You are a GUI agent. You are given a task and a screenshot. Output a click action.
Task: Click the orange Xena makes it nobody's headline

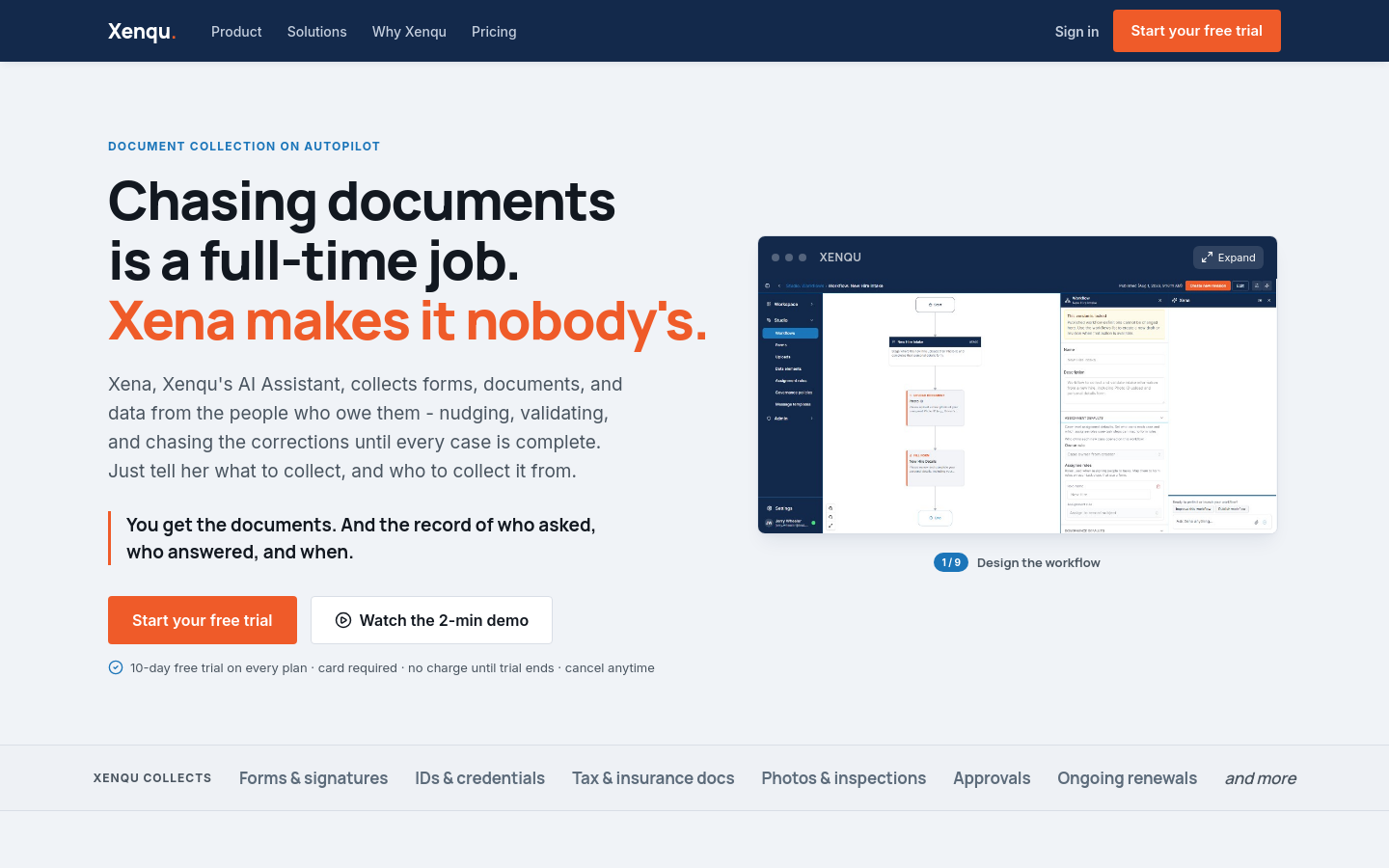pyautogui.click(x=407, y=320)
